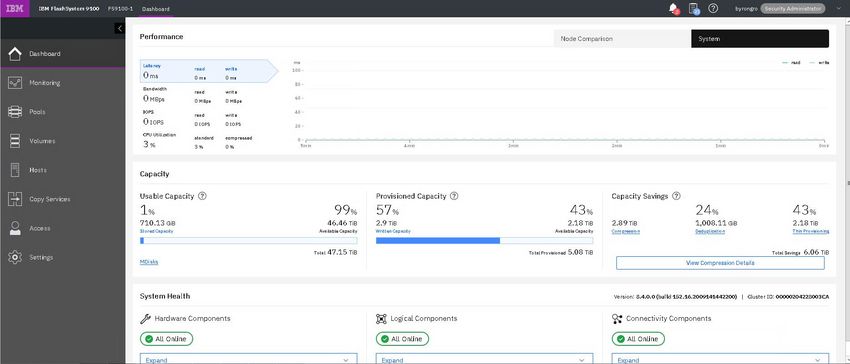Viewport: 850px width, 364px height.
Task: Click the Copy Services icon
Action: [15, 199]
